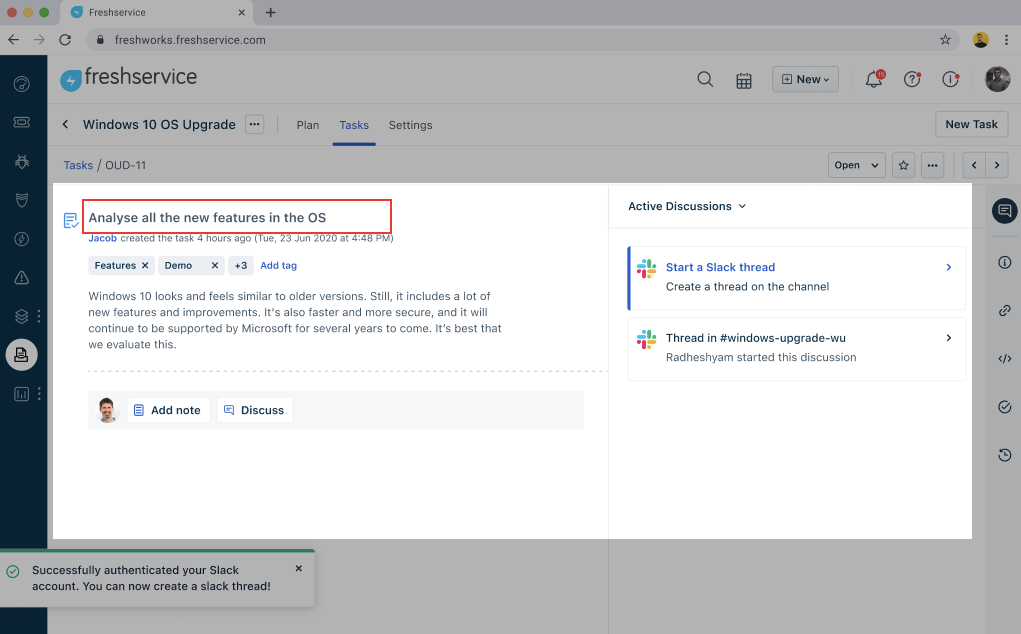Open project ellipsis menu next to title
This screenshot has width=1021, height=634.
coord(255,124)
